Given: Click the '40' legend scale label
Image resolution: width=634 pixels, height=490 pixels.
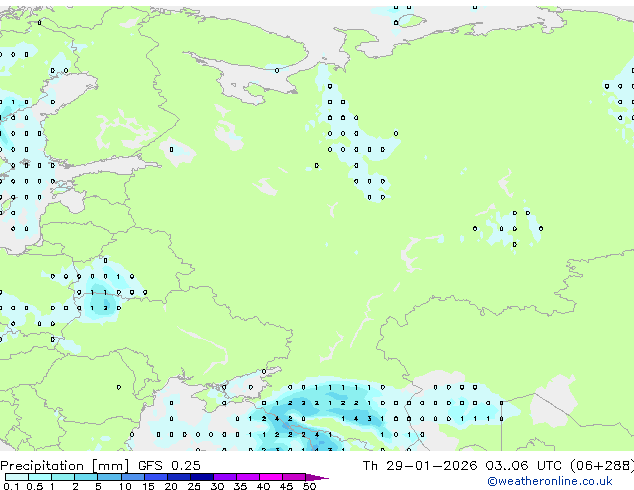Looking at the screenshot, I should pos(263,486).
